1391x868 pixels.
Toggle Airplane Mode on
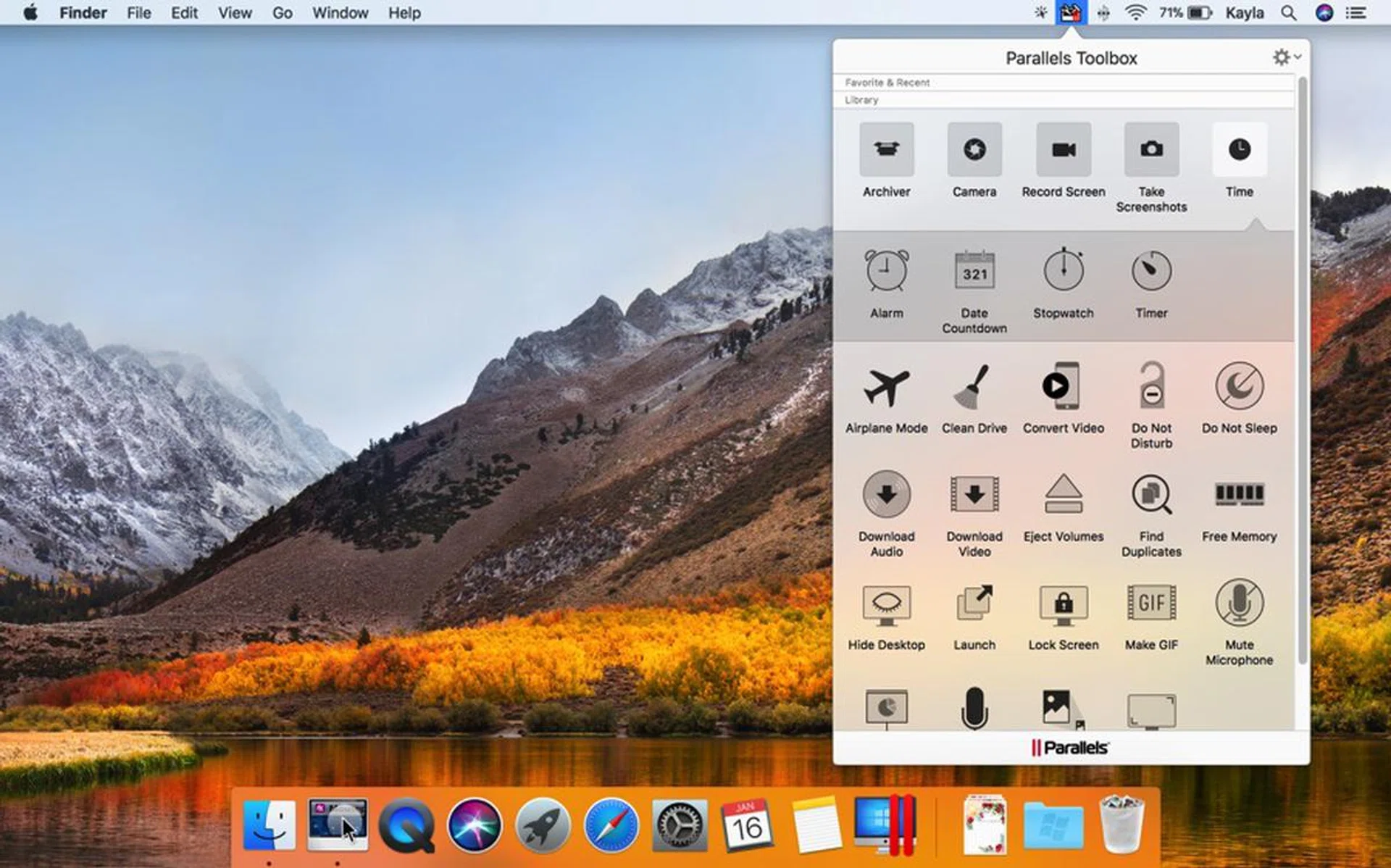[x=886, y=387]
